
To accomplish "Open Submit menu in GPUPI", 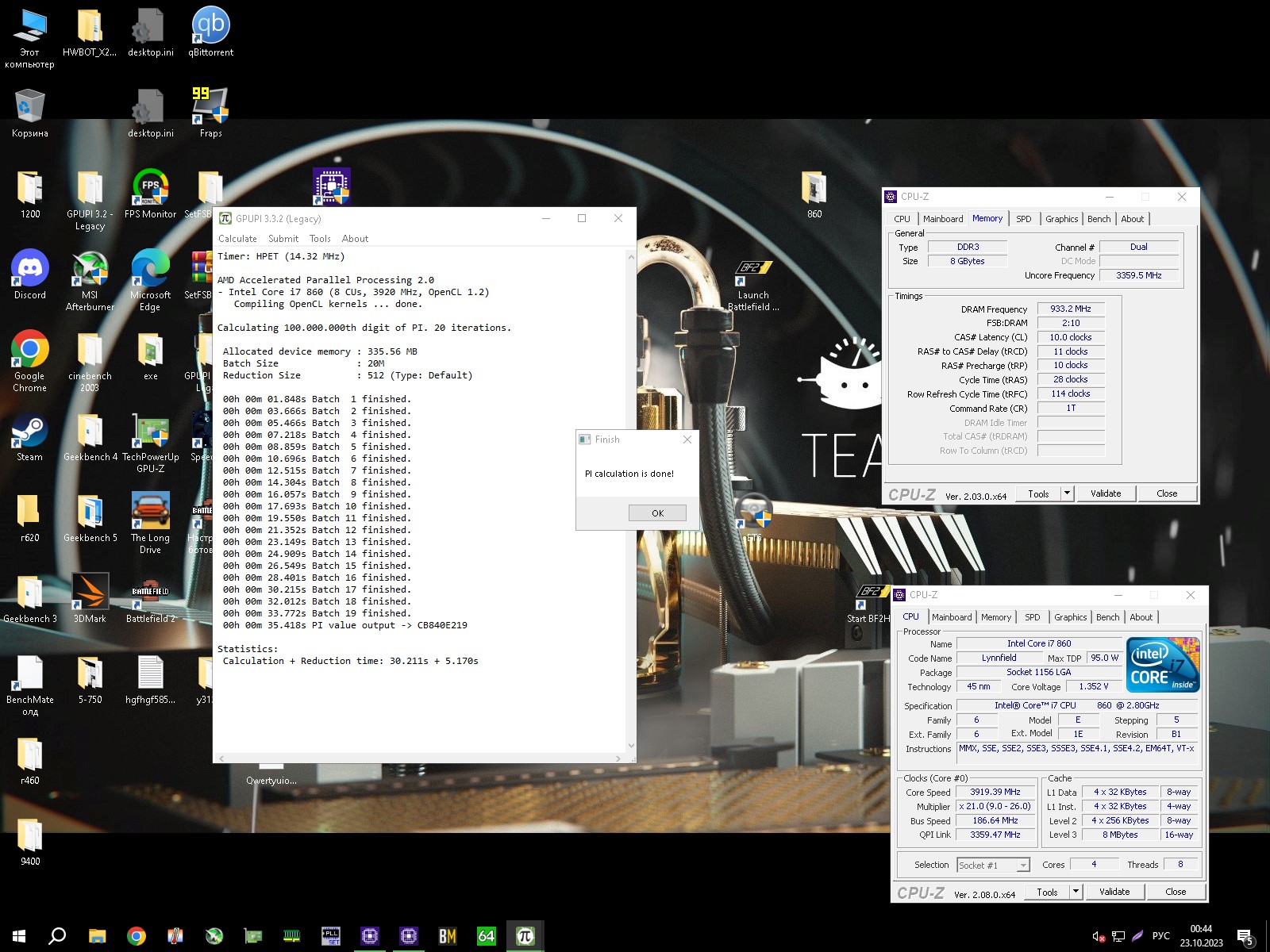I will pos(283,238).
